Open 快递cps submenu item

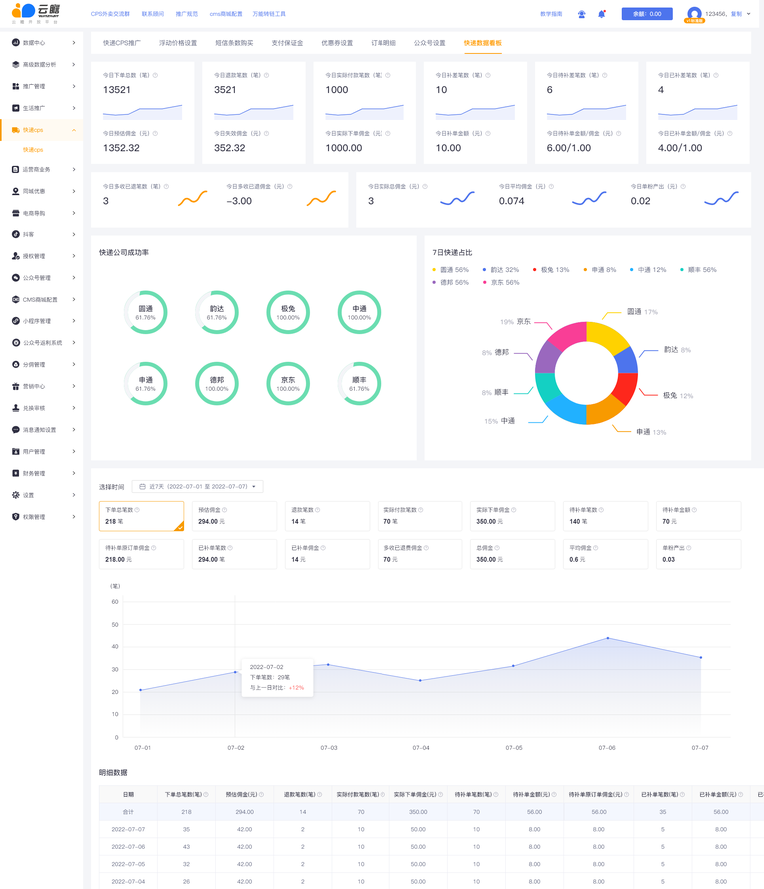33,150
